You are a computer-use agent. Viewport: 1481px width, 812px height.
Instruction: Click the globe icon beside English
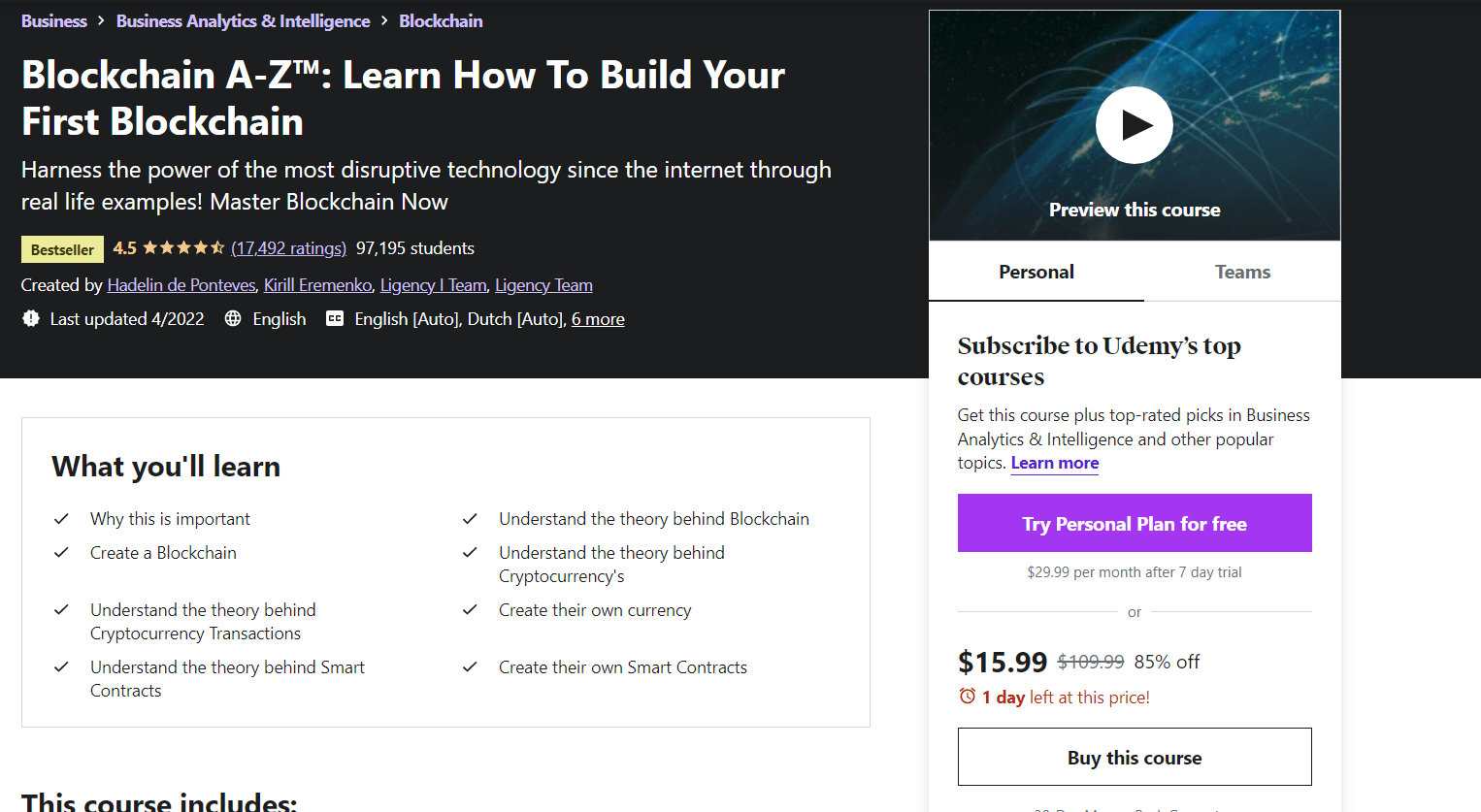coord(233,318)
